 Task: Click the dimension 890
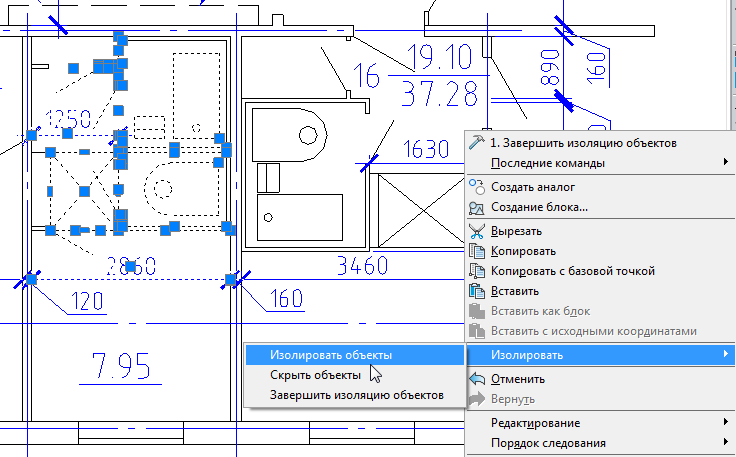(x=550, y=67)
